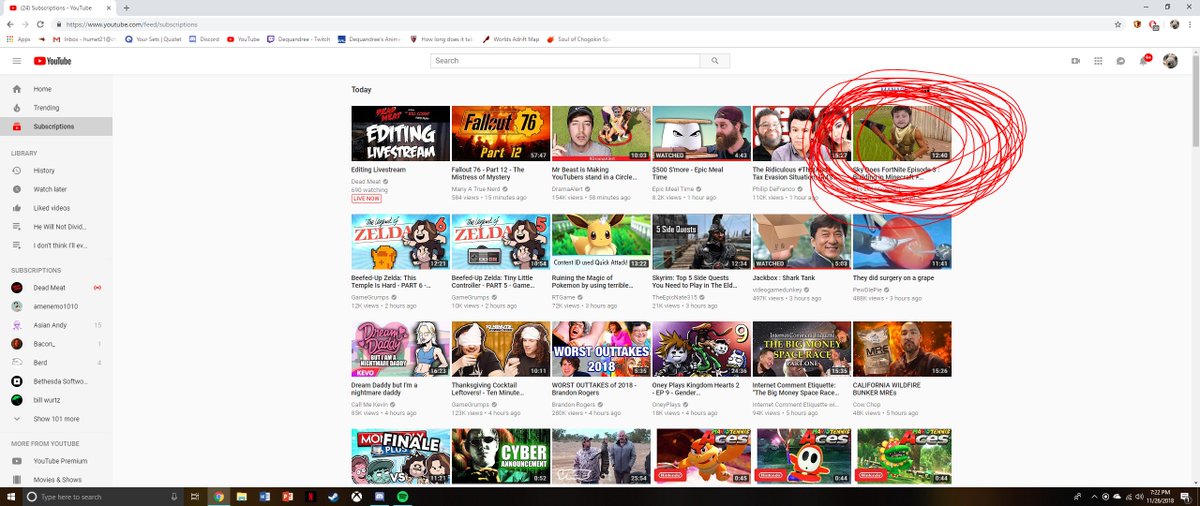Open the YouTube account avatar menu
The height and width of the screenshot is (506, 1200).
1170,61
